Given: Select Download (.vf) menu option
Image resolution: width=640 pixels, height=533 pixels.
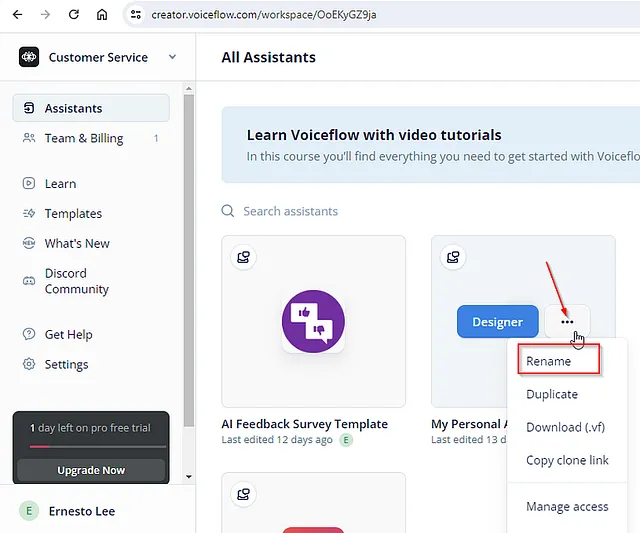Looking at the screenshot, I should pyautogui.click(x=565, y=427).
